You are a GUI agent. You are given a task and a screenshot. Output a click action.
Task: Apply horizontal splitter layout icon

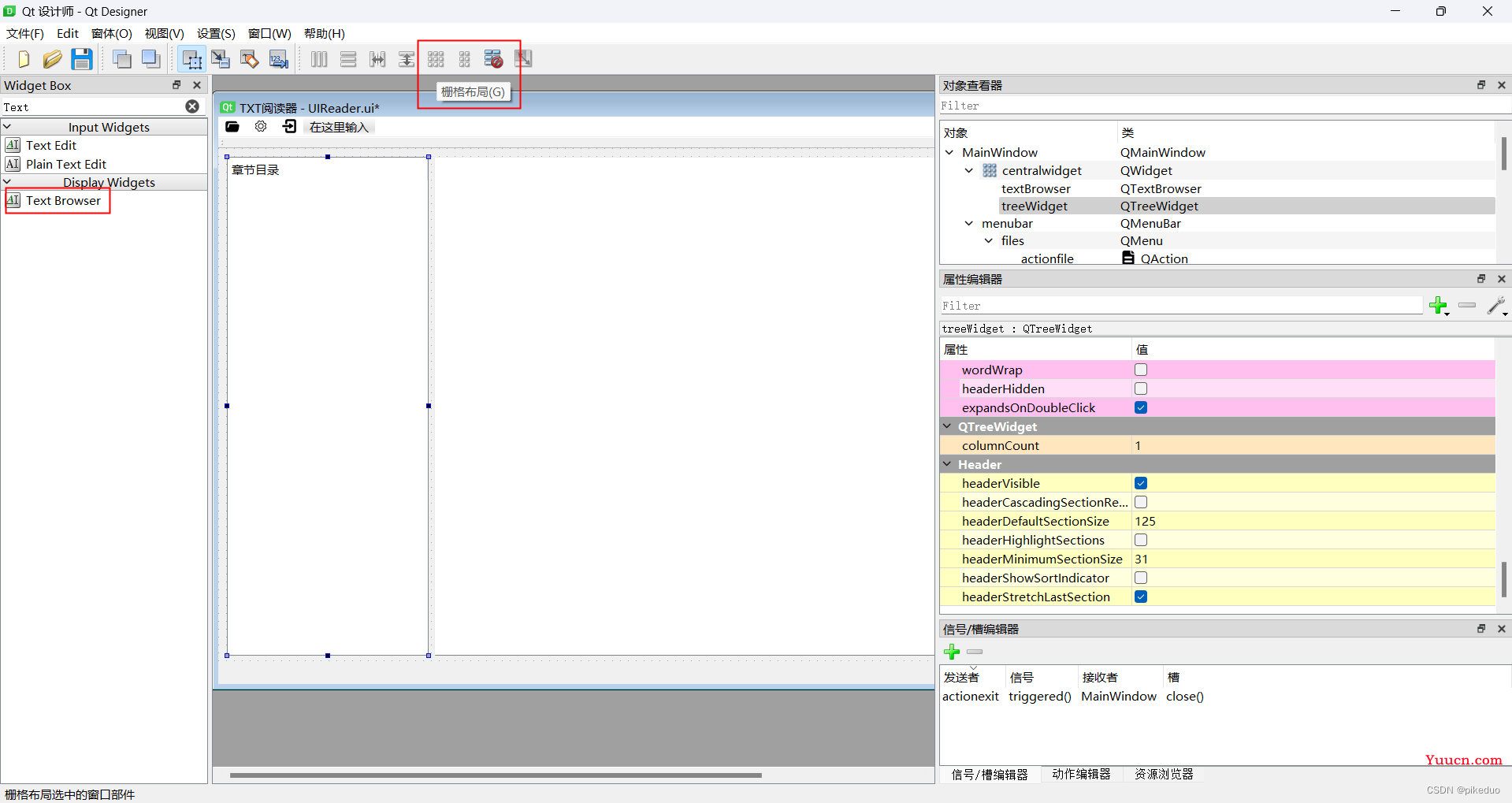tap(377, 59)
